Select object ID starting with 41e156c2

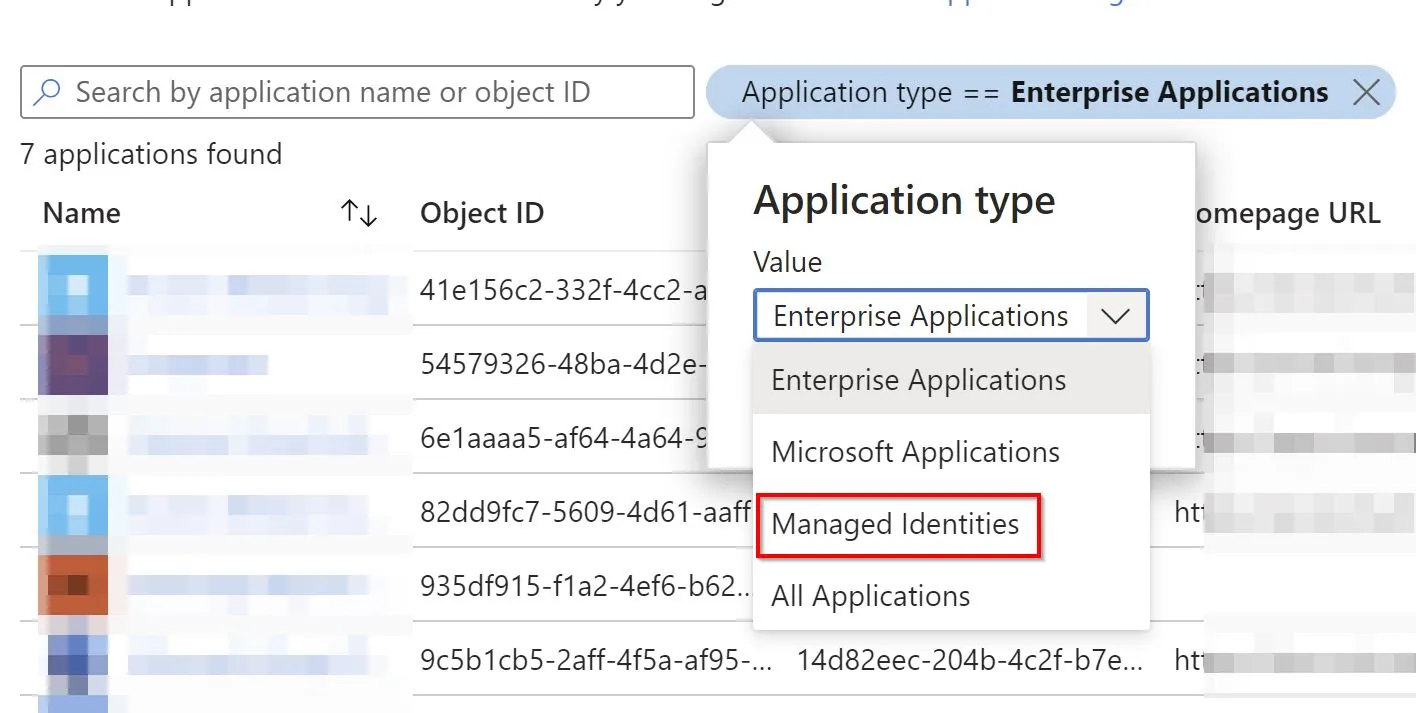[x=564, y=289]
